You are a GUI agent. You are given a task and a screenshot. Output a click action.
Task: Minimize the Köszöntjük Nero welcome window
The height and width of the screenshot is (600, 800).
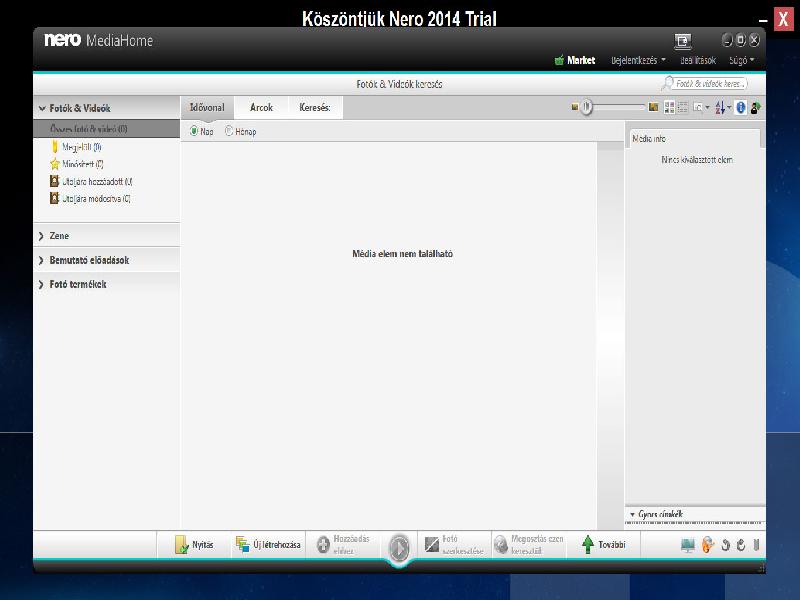[x=763, y=20]
